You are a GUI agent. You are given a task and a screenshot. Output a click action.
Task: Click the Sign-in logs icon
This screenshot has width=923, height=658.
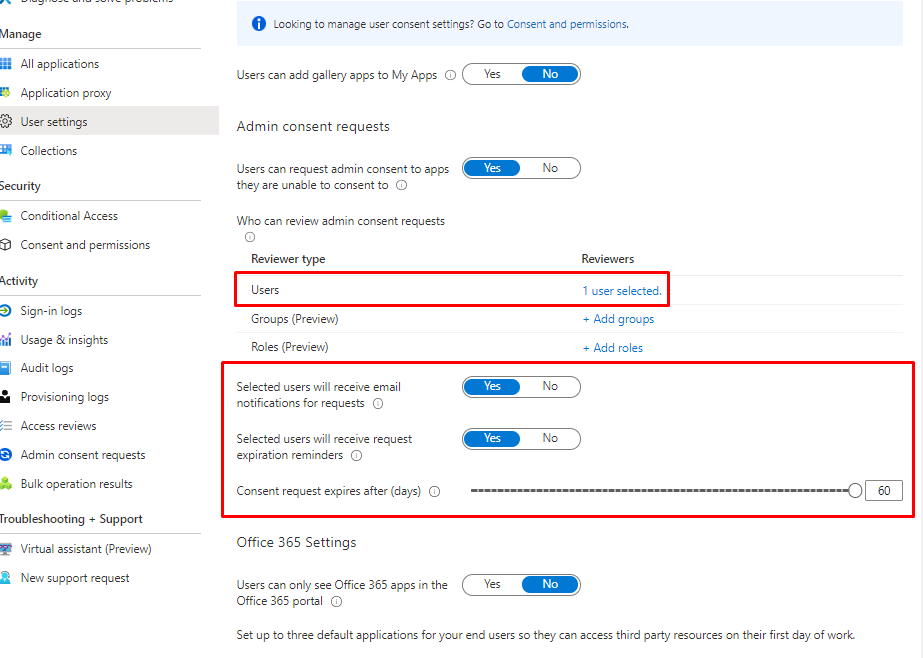6,311
